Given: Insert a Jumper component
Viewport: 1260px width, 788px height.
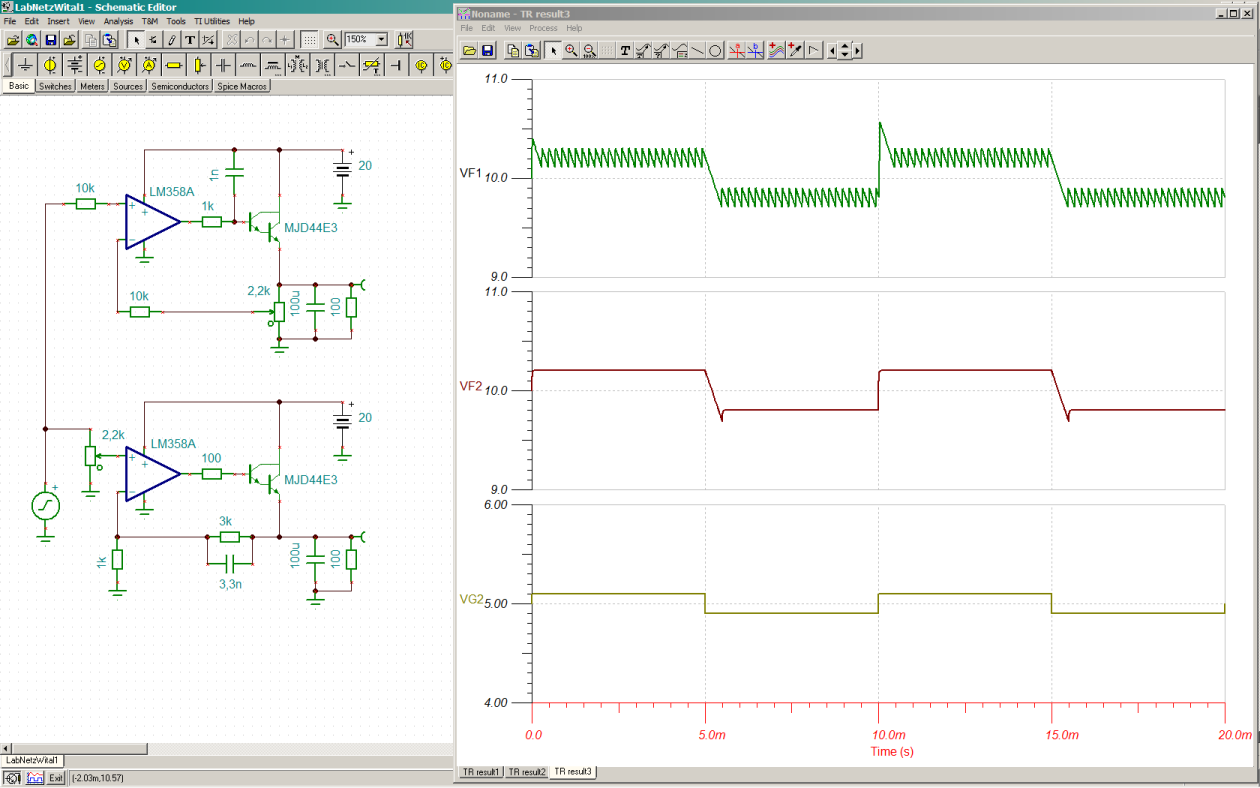Looking at the screenshot, I should [x=396, y=65].
